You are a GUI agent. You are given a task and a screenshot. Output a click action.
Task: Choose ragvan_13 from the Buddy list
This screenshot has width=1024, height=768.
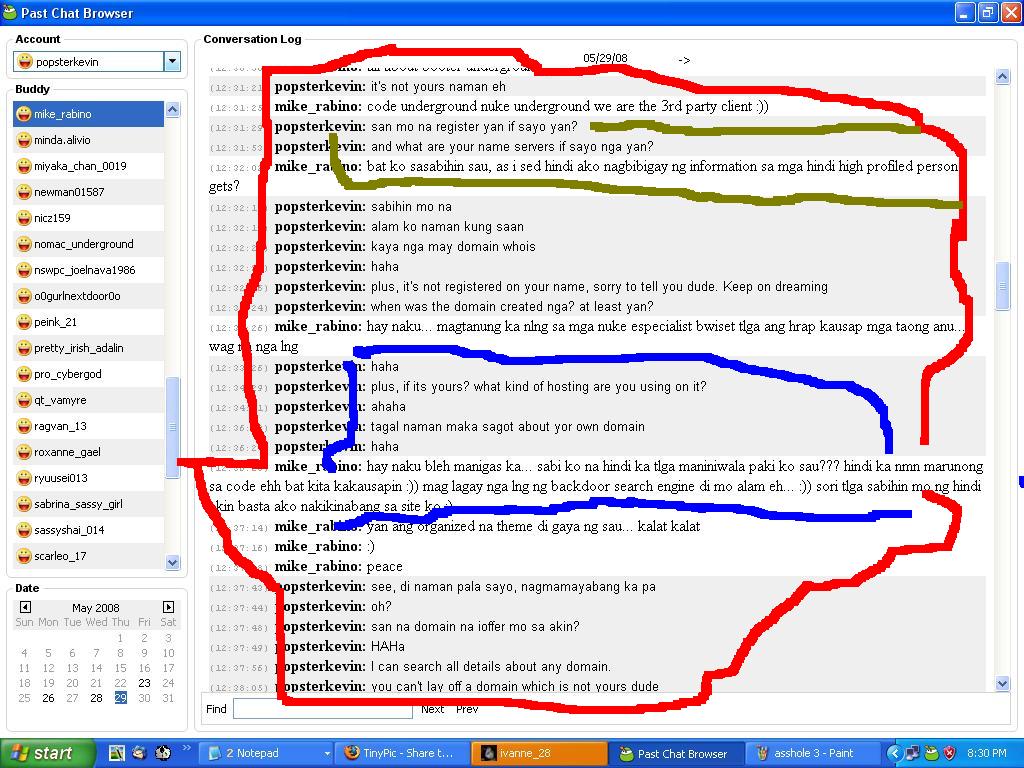(88, 426)
